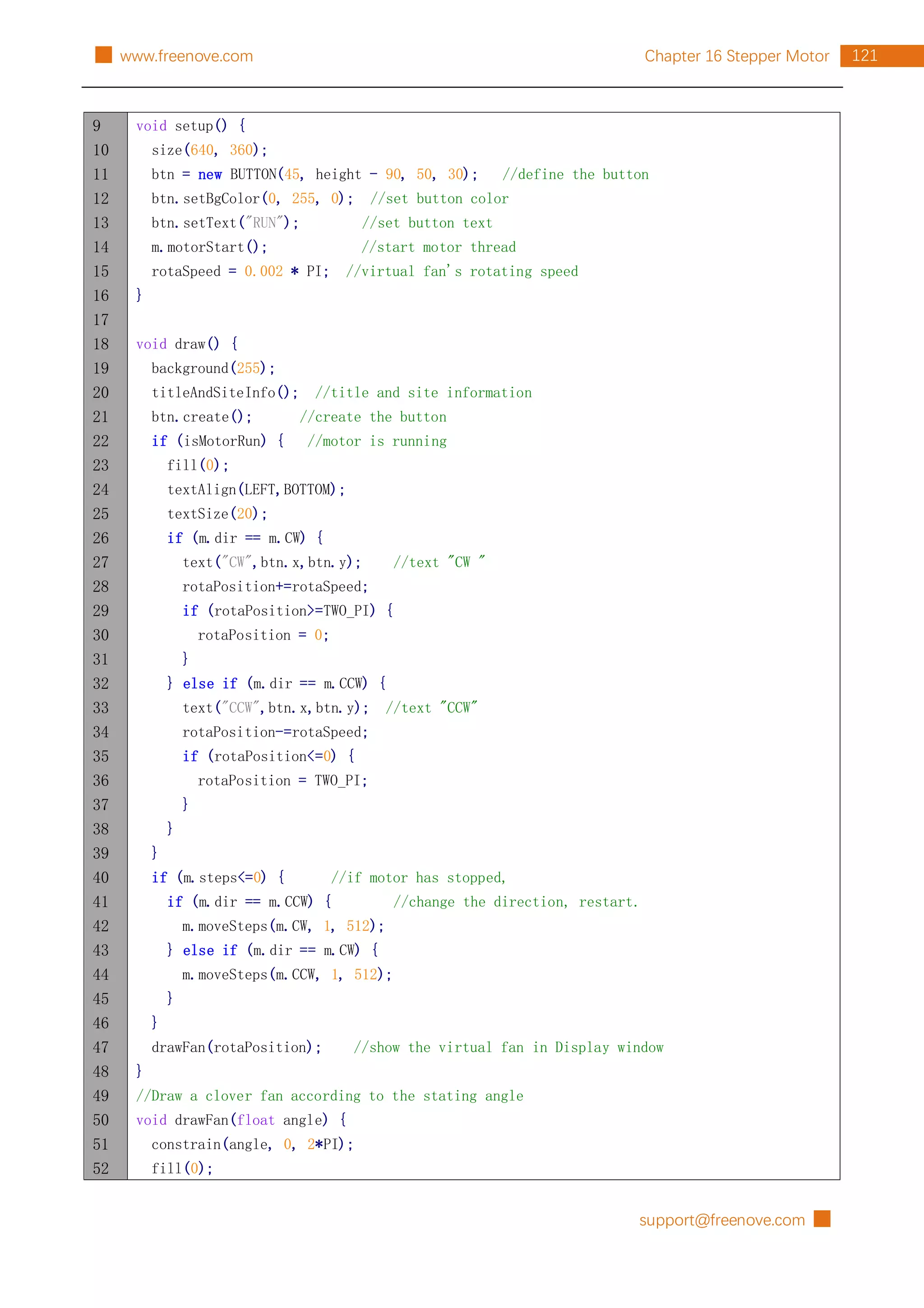The width and height of the screenshot is (924, 1308).
Task: Click the 'rotaPosition = 0;' assignment
Action: pyautogui.click(x=263, y=635)
